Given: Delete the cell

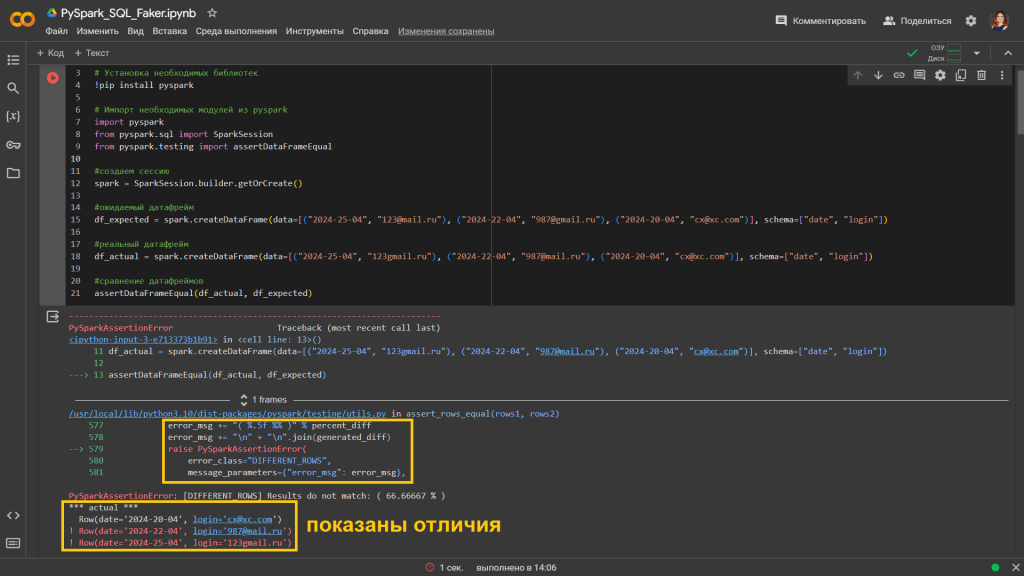Looking at the screenshot, I should [982, 76].
